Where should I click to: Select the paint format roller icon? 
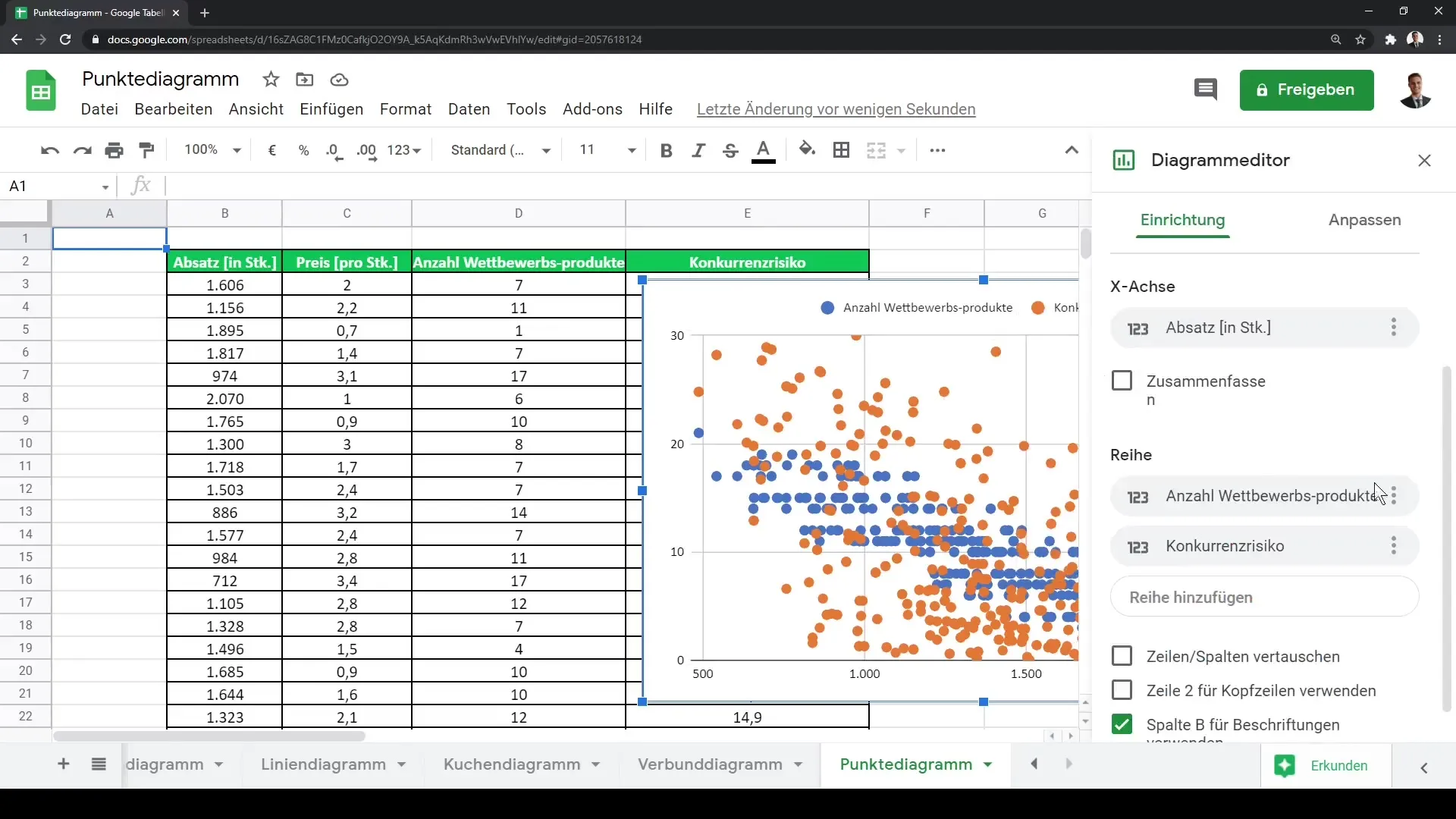click(146, 150)
